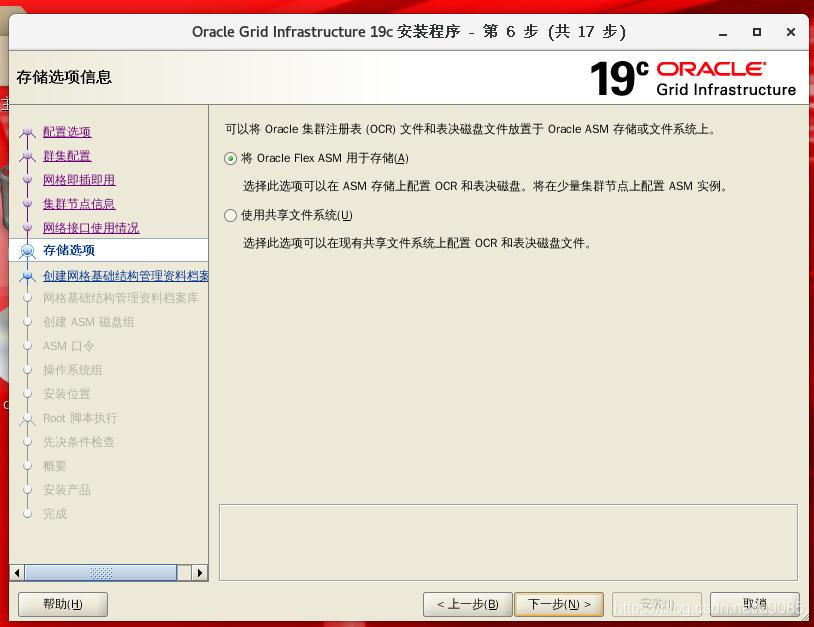Jump to the 集群节点信息 step

pos(79,203)
